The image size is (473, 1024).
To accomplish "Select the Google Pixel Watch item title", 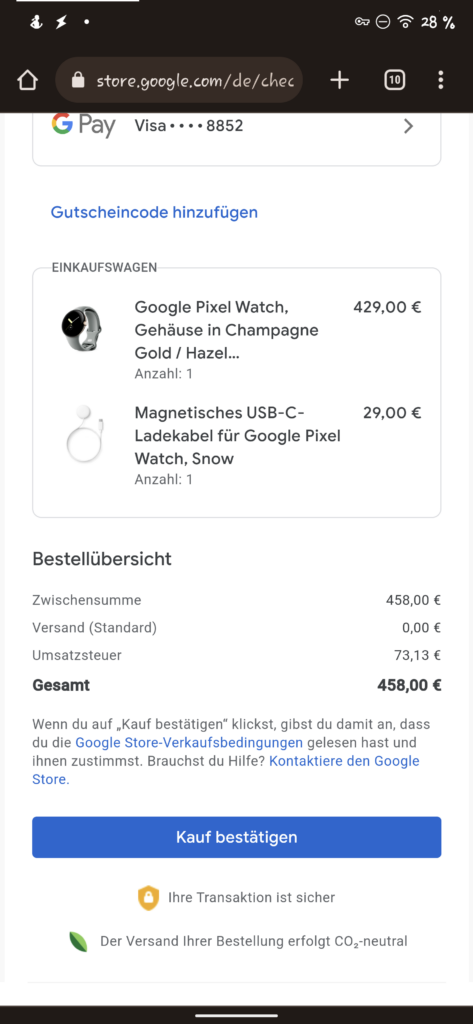I will [227, 330].
